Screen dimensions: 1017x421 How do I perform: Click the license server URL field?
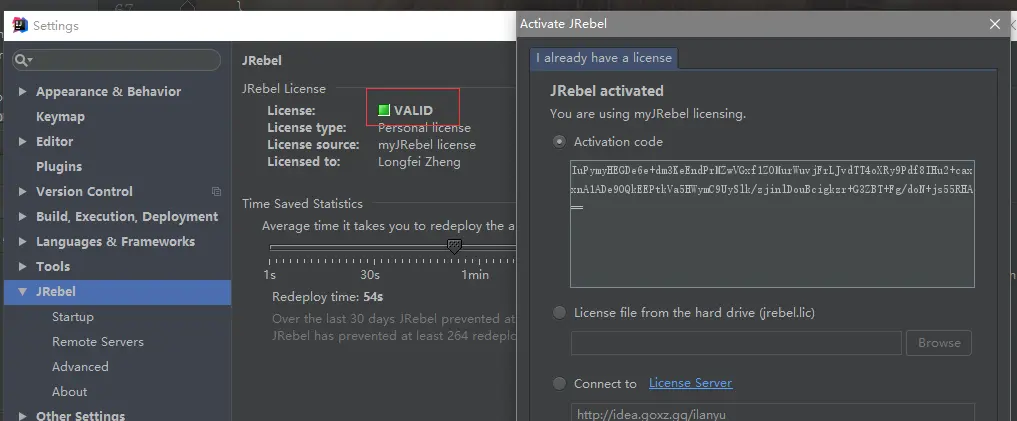point(772,413)
